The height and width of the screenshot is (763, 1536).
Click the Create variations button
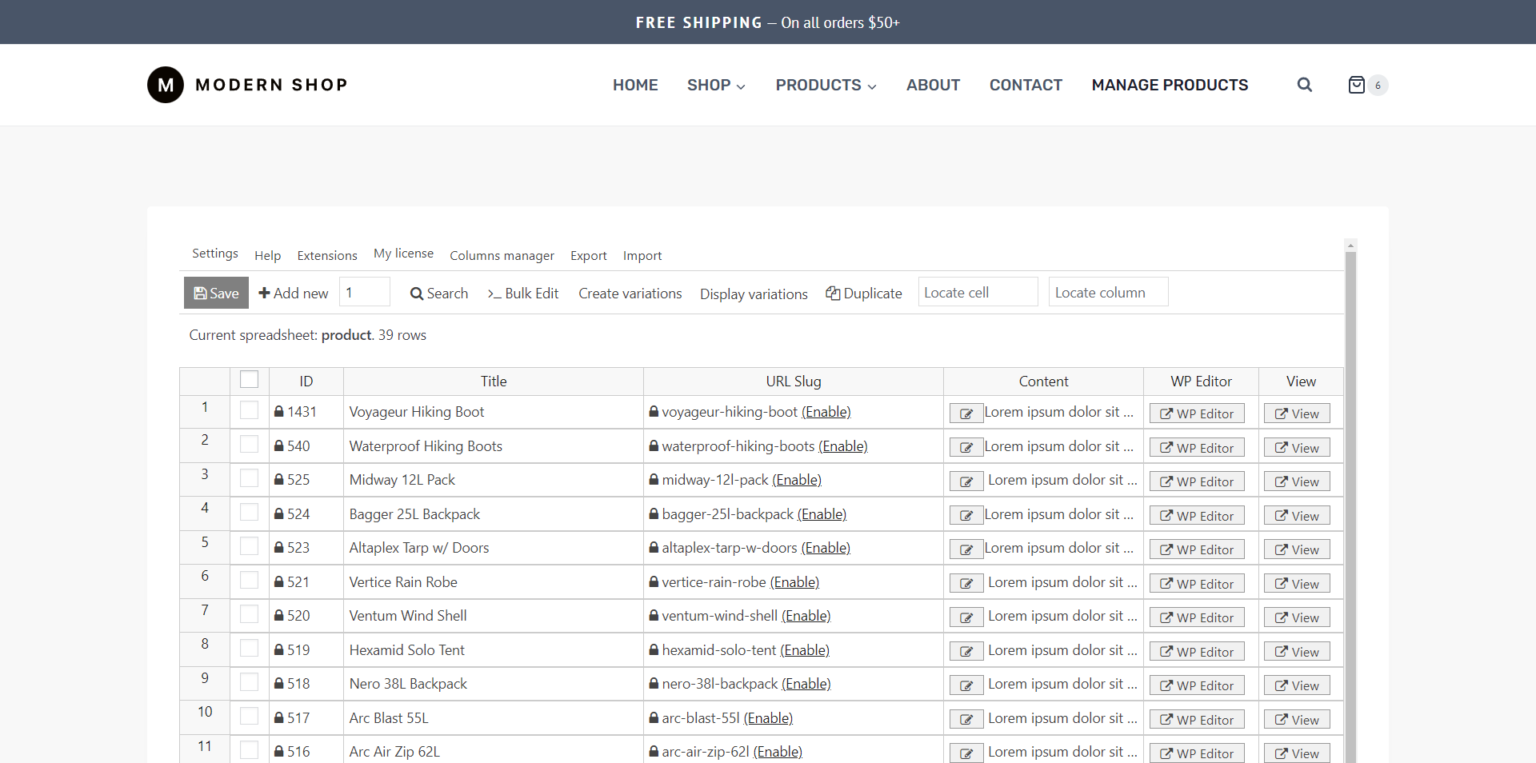tap(630, 293)
